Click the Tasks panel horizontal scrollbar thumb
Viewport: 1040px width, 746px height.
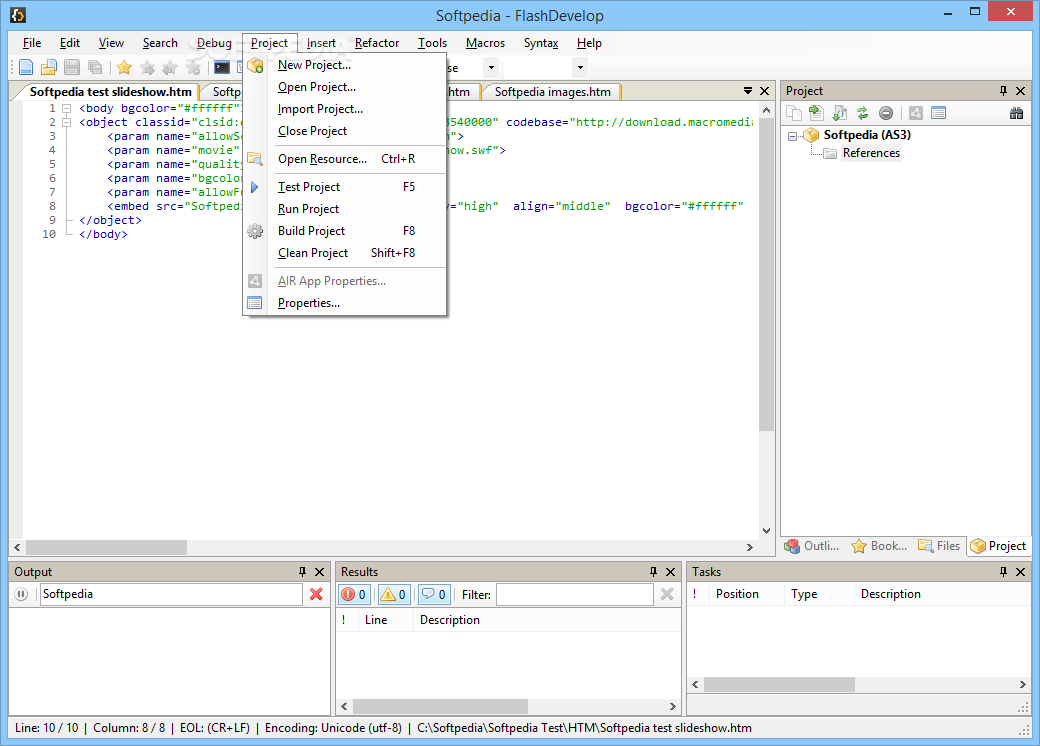coord(779,684)
